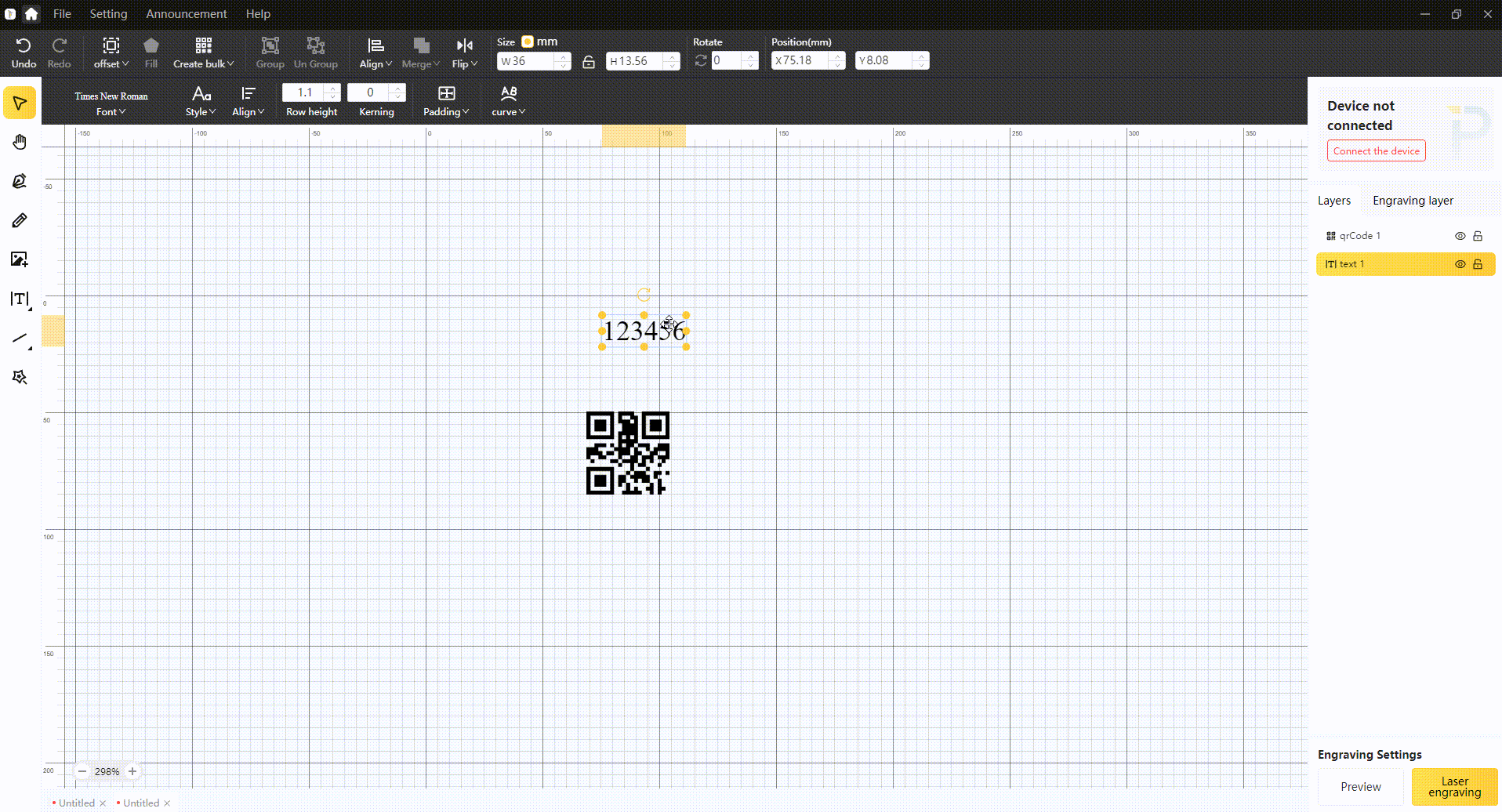Select the qrCode 1 layer row
This screenshot has height=812, width=1502.
tap(1406, 236)
